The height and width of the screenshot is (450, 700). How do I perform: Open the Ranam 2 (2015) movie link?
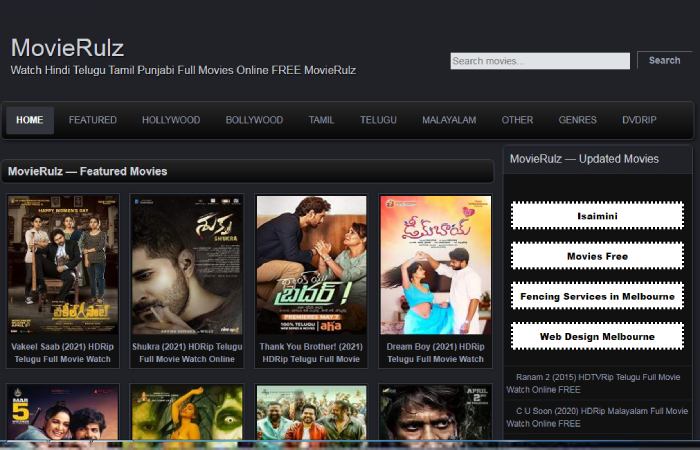597,382
